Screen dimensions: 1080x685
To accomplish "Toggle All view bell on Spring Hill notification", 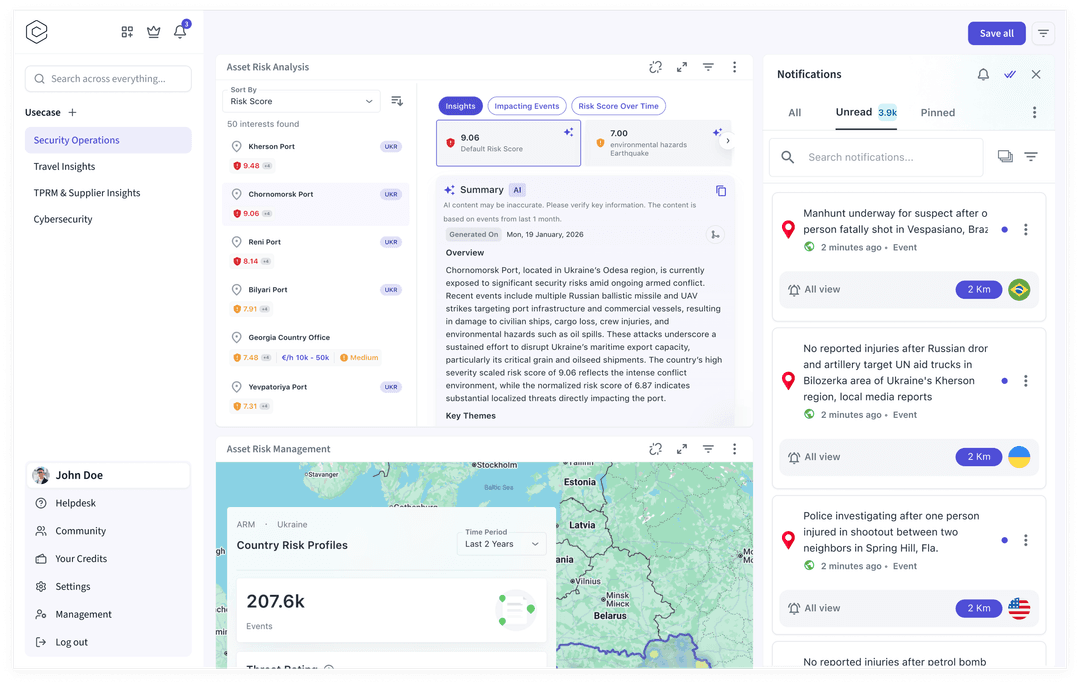I will tap(794, 608).
